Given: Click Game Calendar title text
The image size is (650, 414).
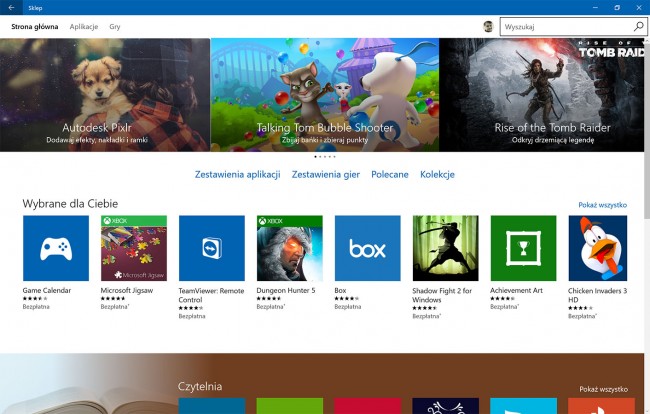Looking at the screenshot, I should coord(47,290).
